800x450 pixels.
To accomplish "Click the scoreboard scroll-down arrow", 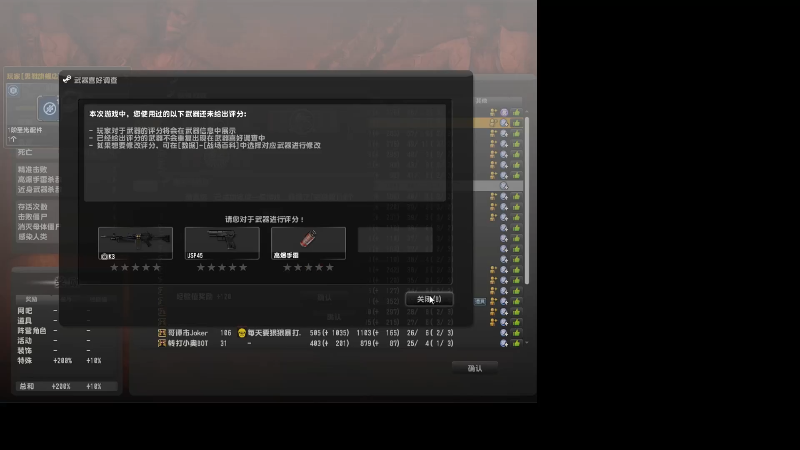I will click(x=527, y=343).
